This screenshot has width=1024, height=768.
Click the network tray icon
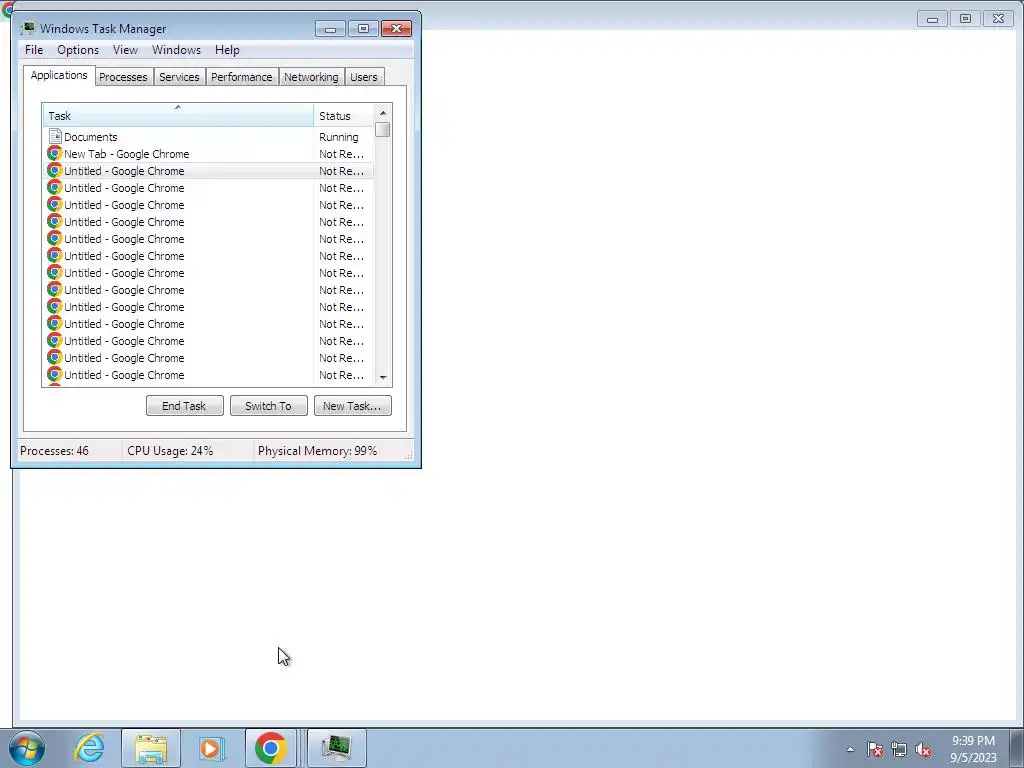pyautogui.click(x=899, y=749)
